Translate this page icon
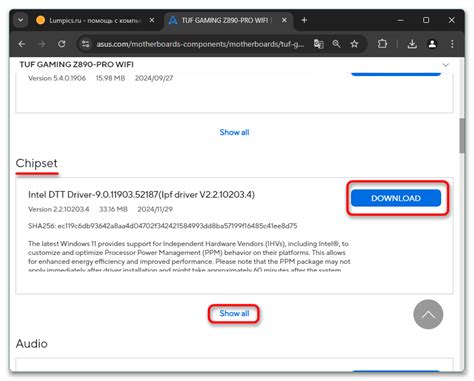Viewport: 474px width, 381px height. pyautogui.click(x=318, y=44)
